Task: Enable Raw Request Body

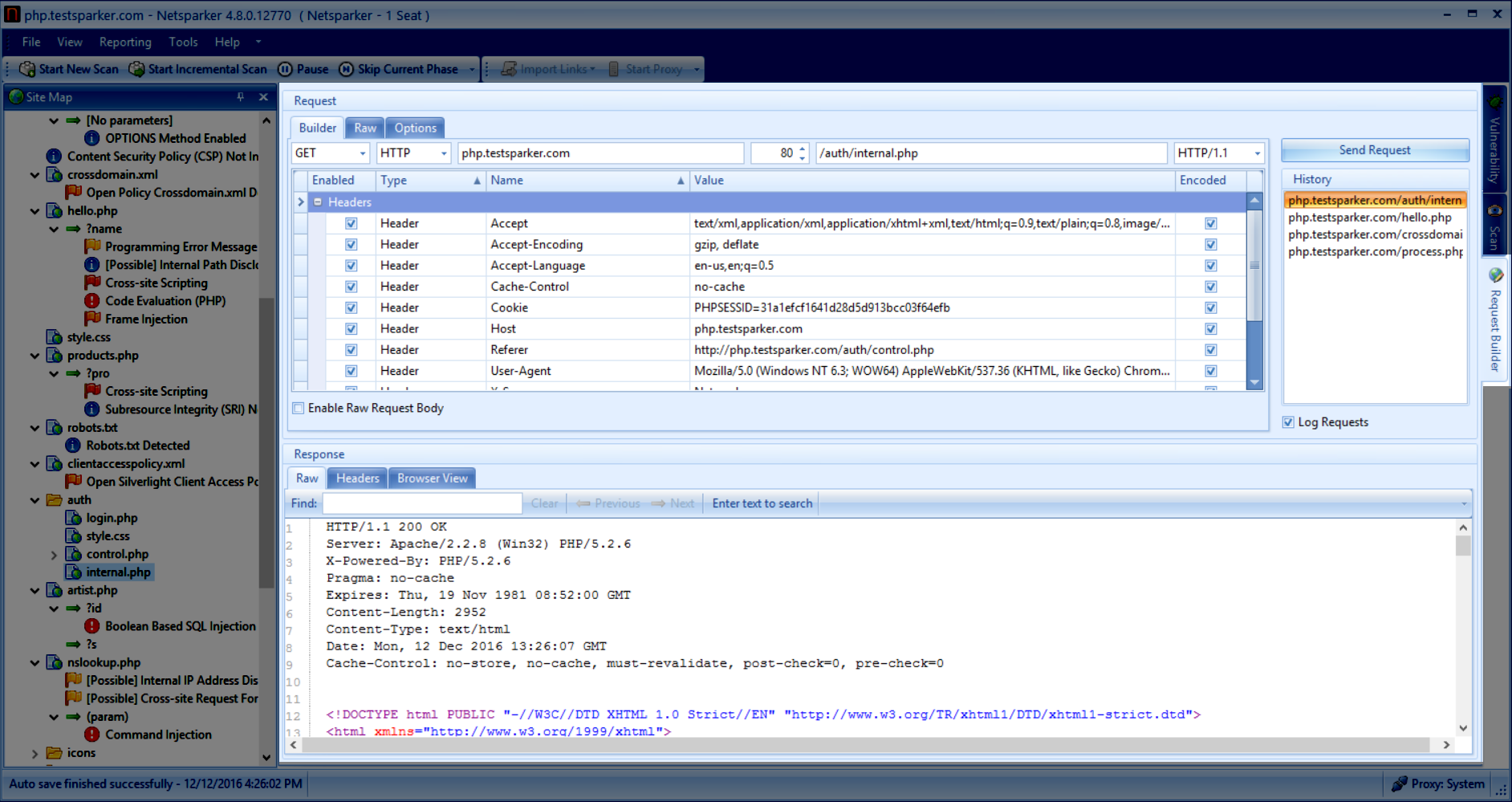Action: pos(298,408)
